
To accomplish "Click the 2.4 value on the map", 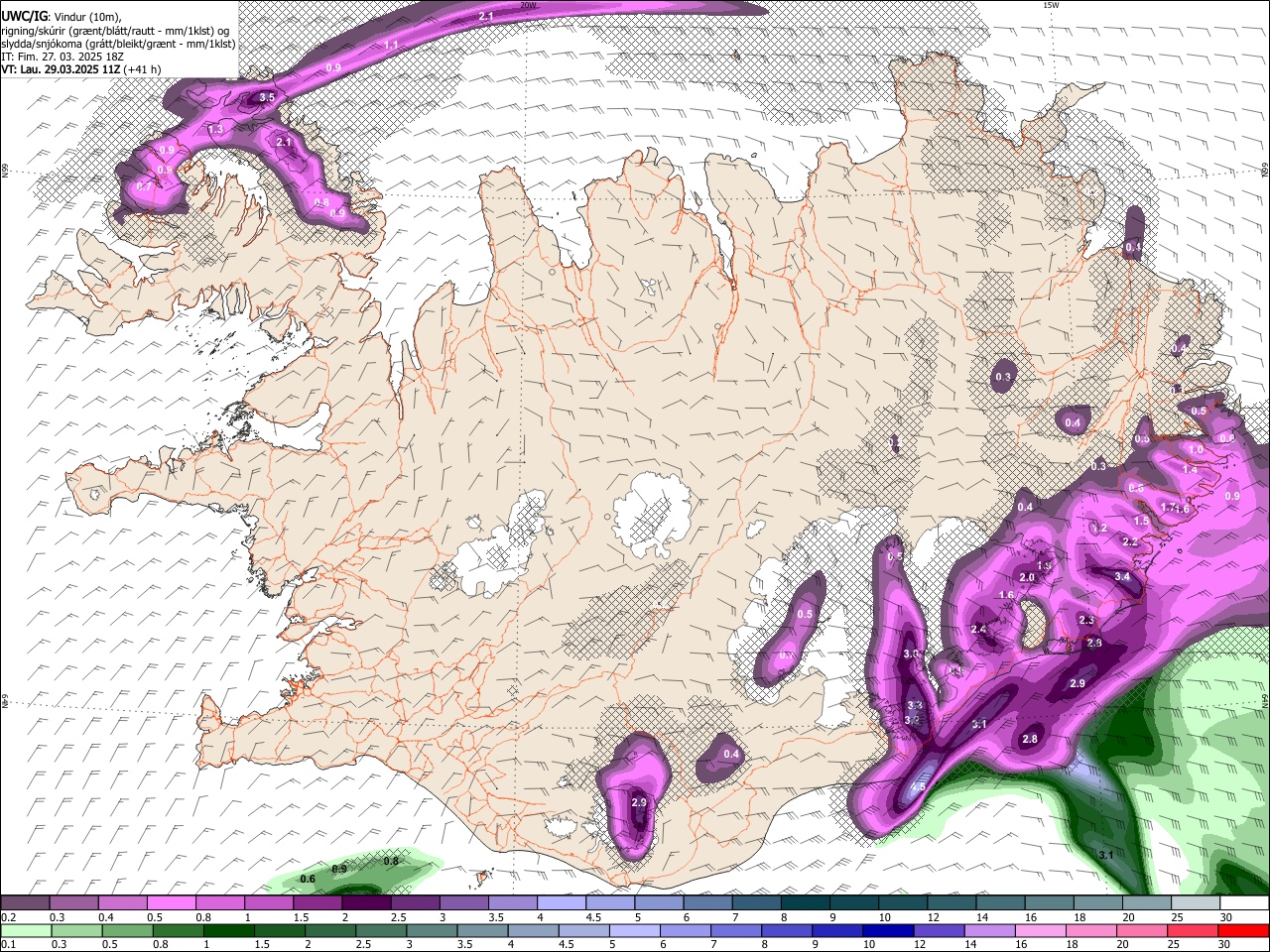I will (x=978, y=630).
